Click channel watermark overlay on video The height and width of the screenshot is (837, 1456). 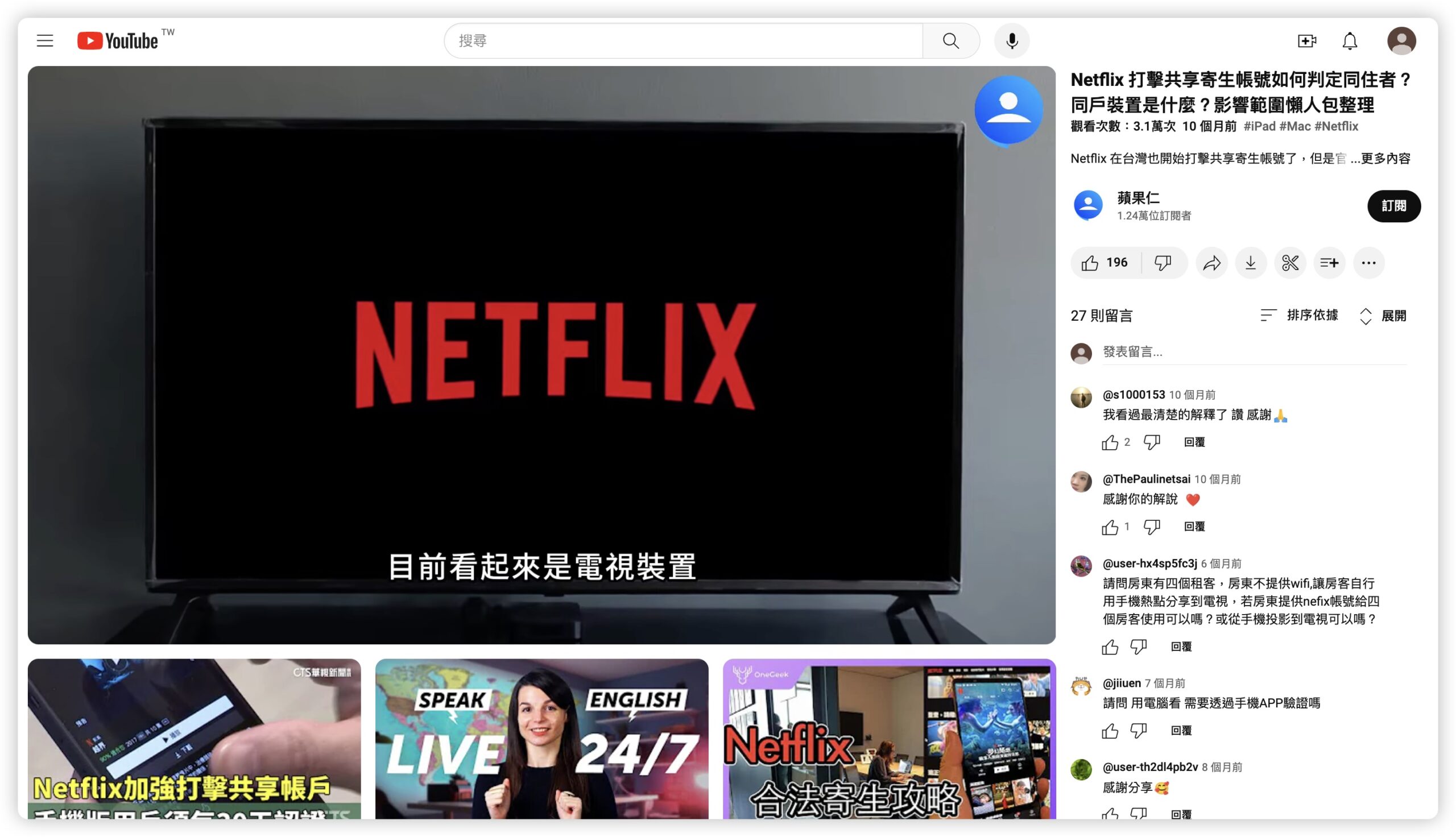[1008, 110]
